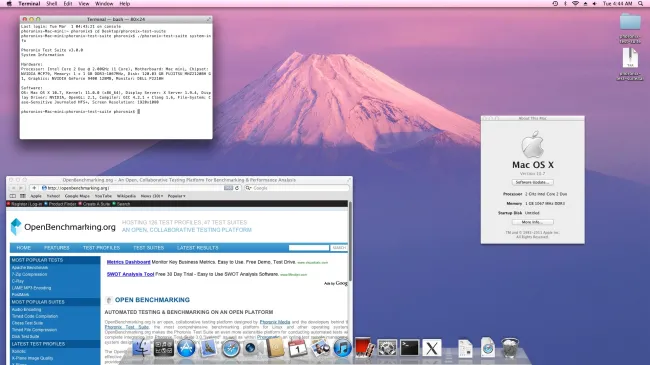Open Mail stamp icon in the Dock
650x365 pixels.
pyautogui.click(x=209, y=348)
